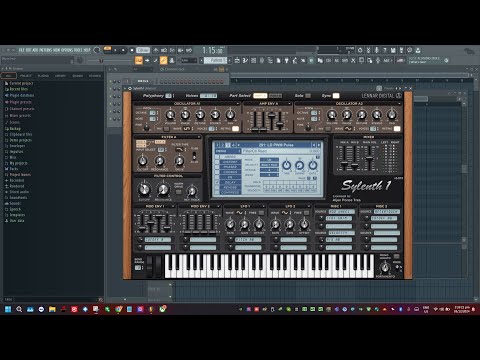
Task: Select the Chorus effect tab
Action: [230, 172]
